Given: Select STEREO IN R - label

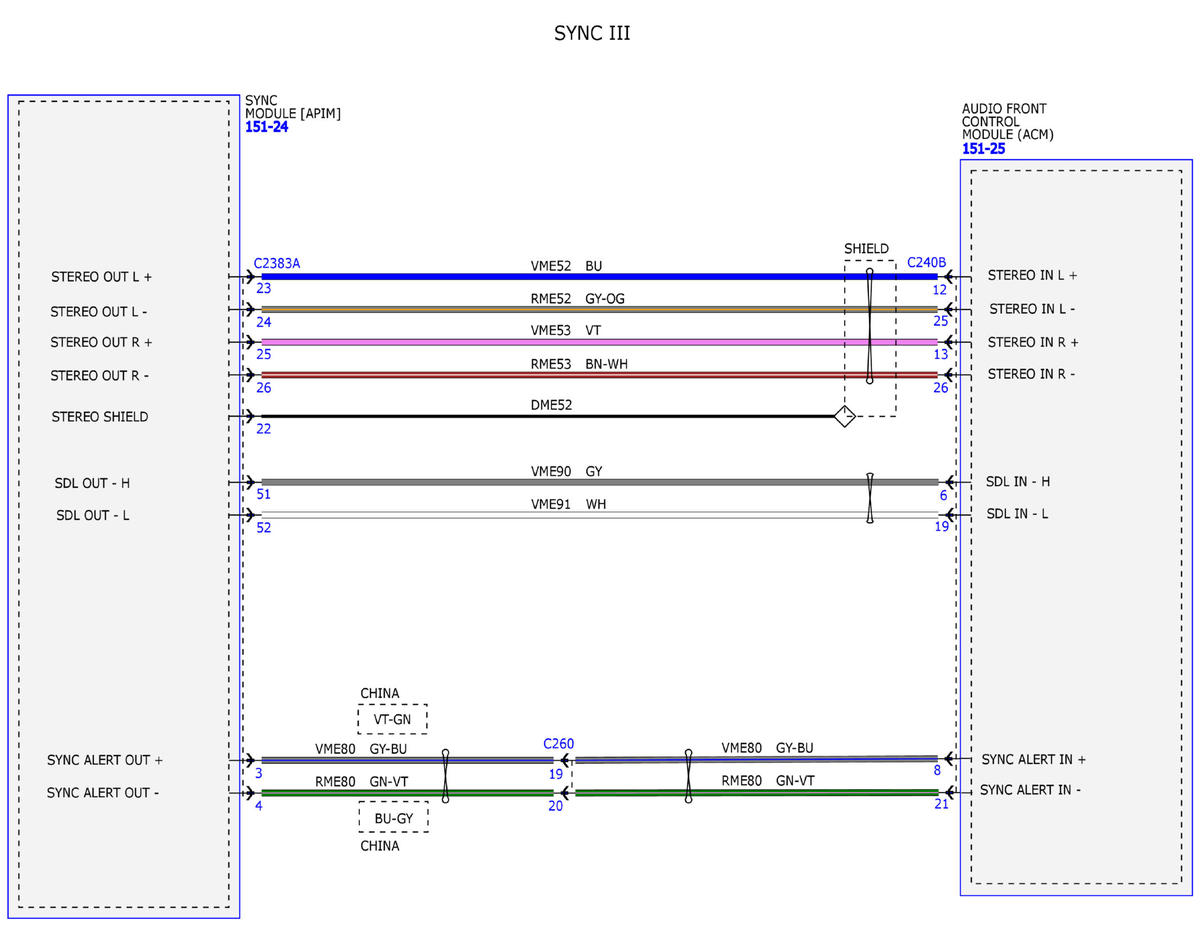Looking at the screenshot, I should (1032, 374).
